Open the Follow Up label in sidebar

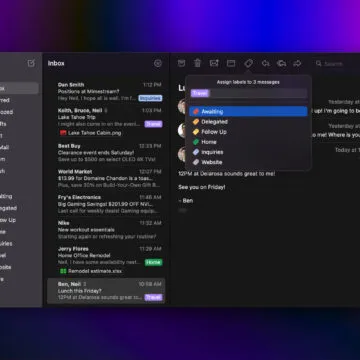pos(8,220)
